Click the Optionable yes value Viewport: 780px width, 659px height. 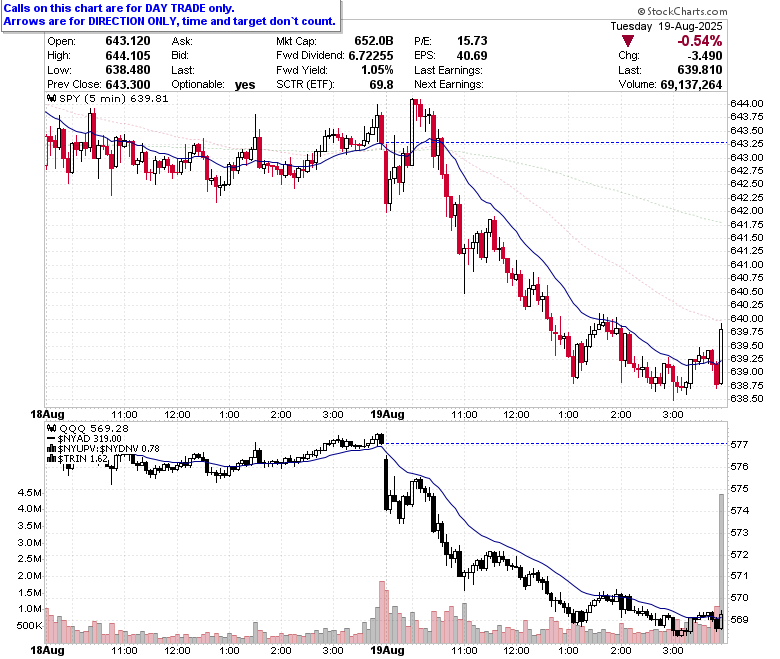(x=245, y=85)
